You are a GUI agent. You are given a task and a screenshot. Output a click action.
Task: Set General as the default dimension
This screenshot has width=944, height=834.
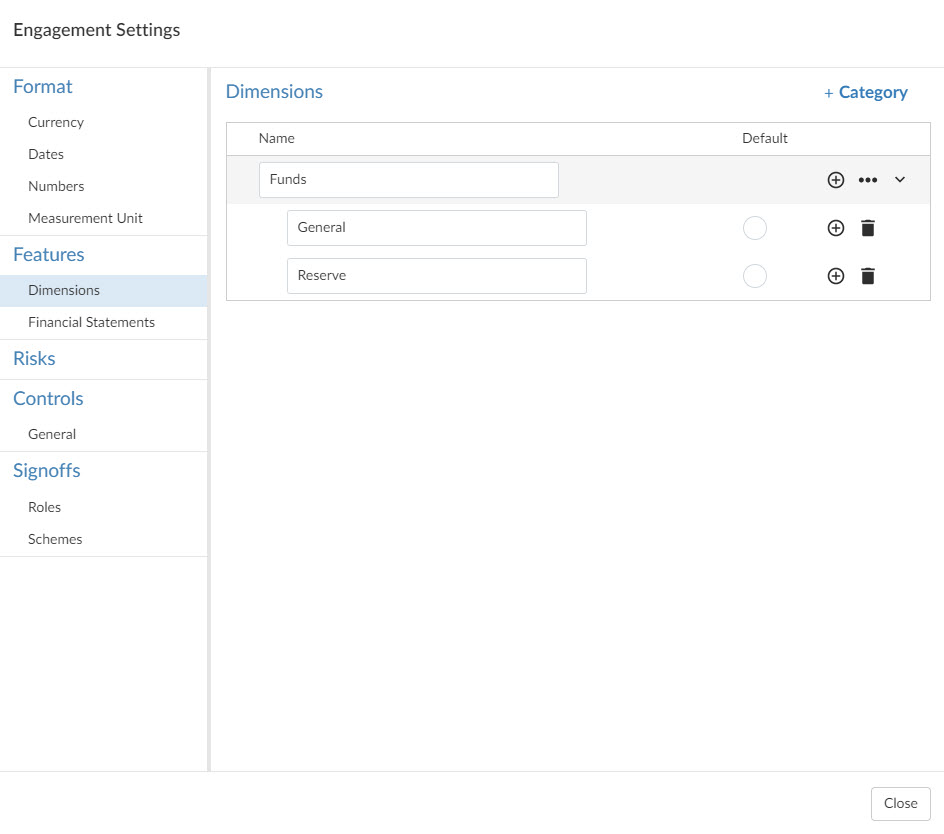click(x=755, y=228)
